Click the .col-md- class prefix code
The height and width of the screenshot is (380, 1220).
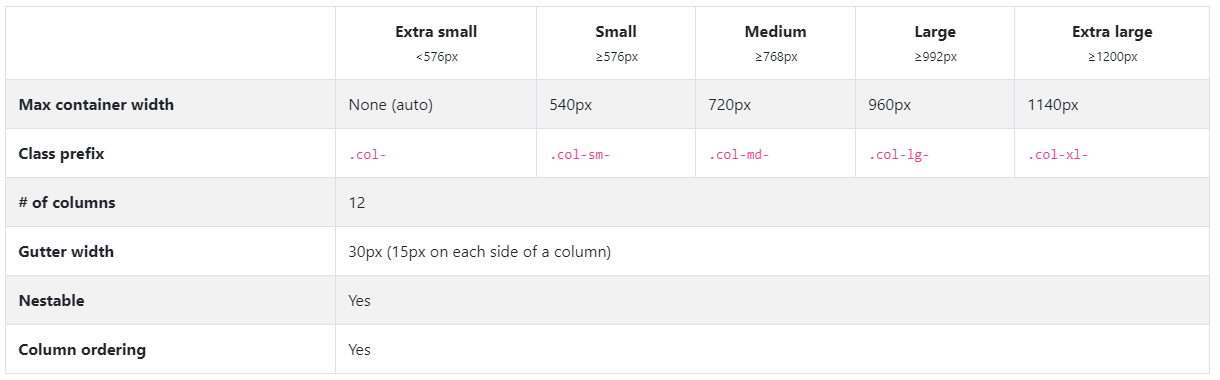tap(739, 155)
